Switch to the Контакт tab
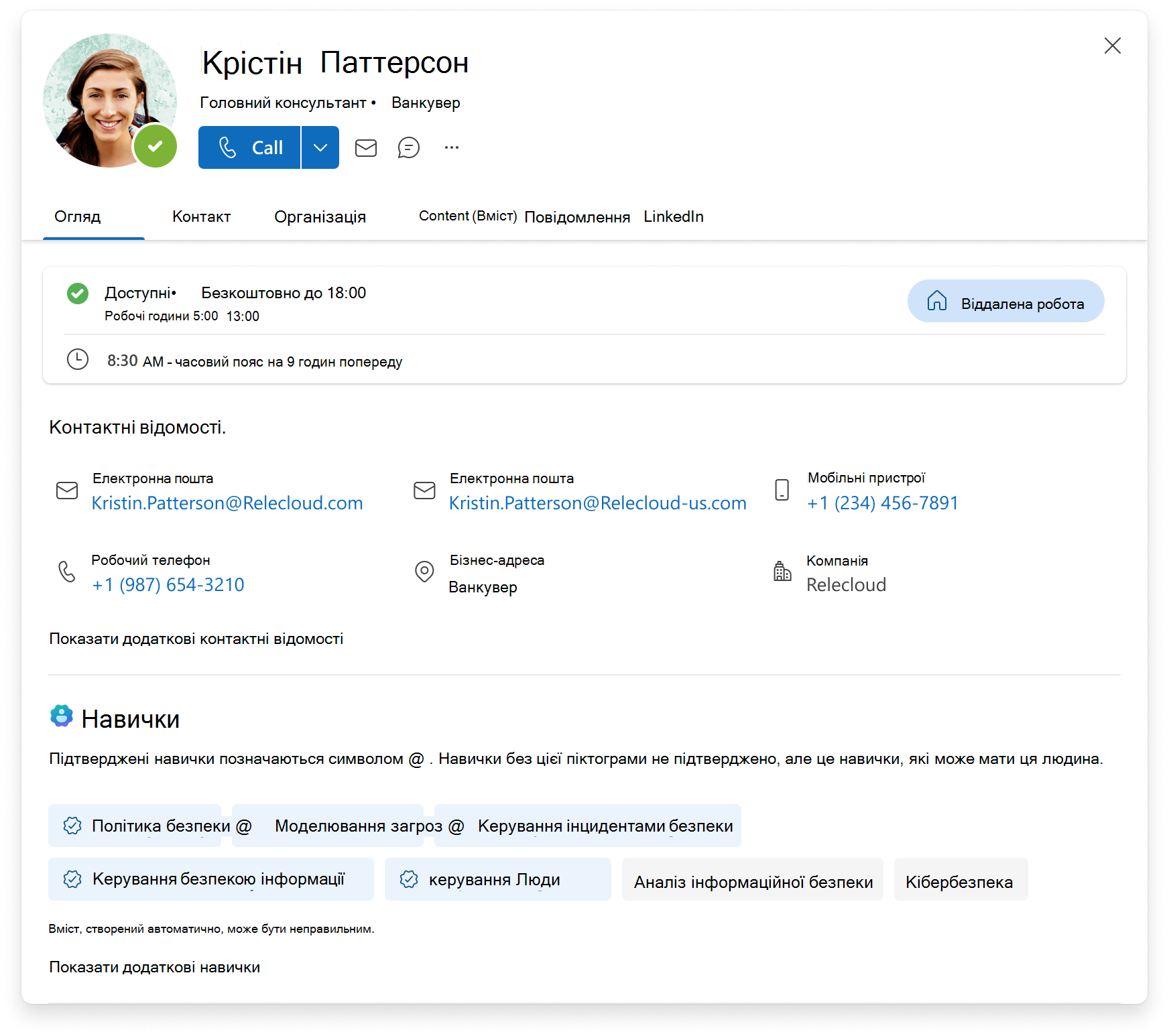Image resolution: width=1169 pixels, height=1036 pixels. click(201, 216)
